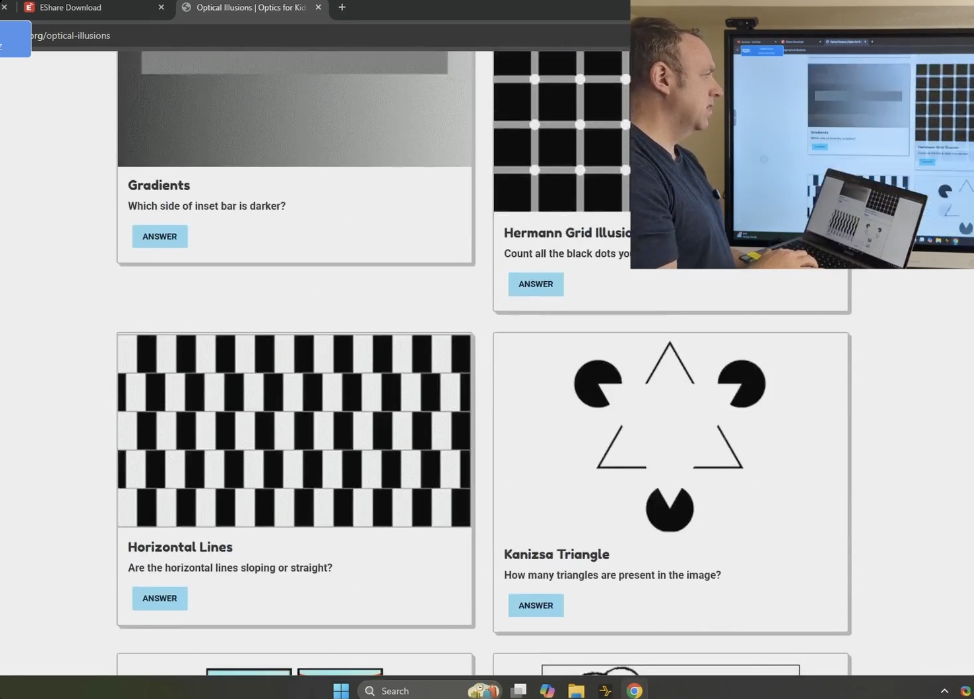Viewport: 974px width, 699px height.
Task: Open Task View from the taskbar
Action: pos(518,690)
